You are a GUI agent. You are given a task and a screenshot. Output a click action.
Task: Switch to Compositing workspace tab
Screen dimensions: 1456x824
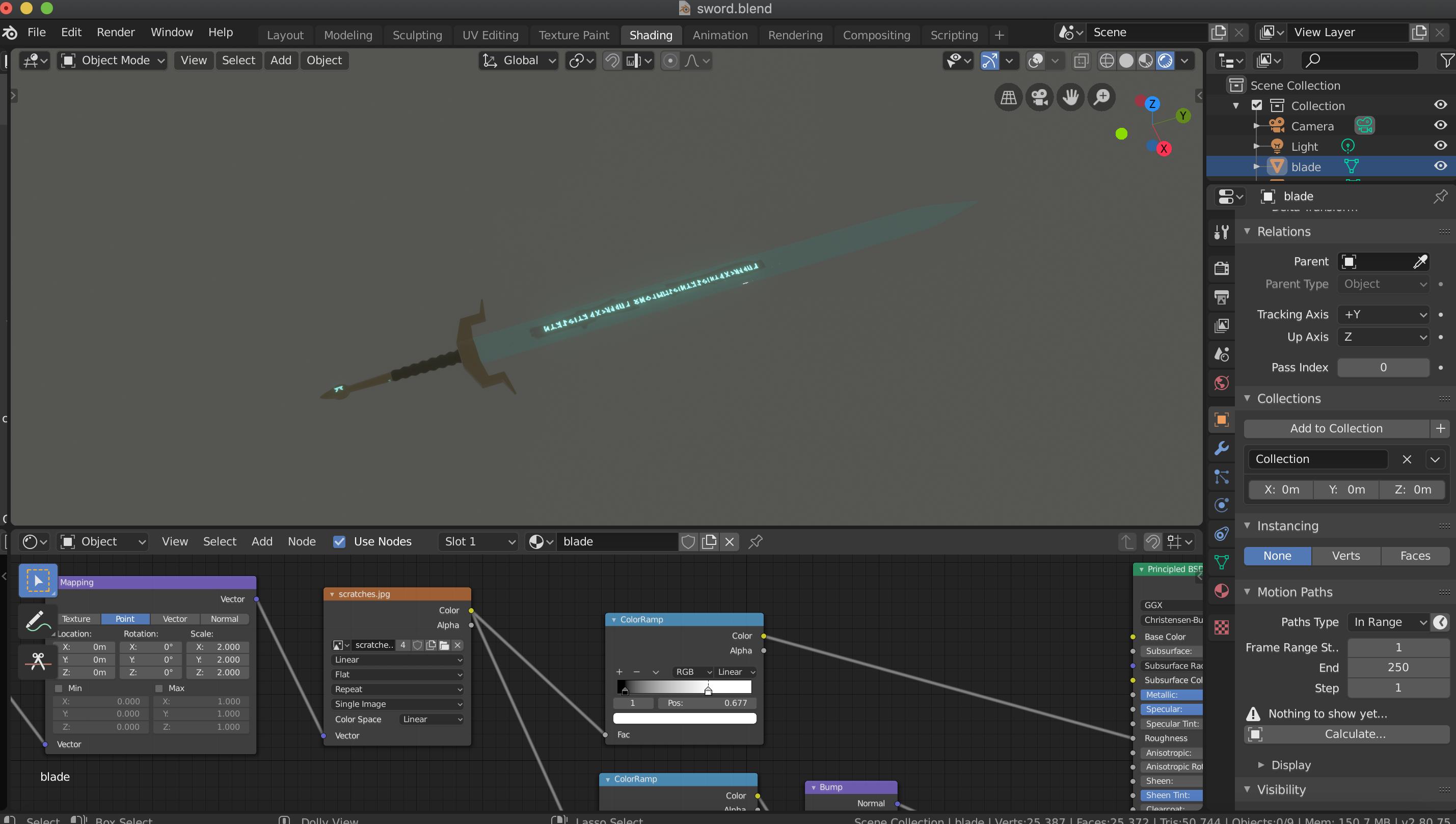click(x=876, y=35)
